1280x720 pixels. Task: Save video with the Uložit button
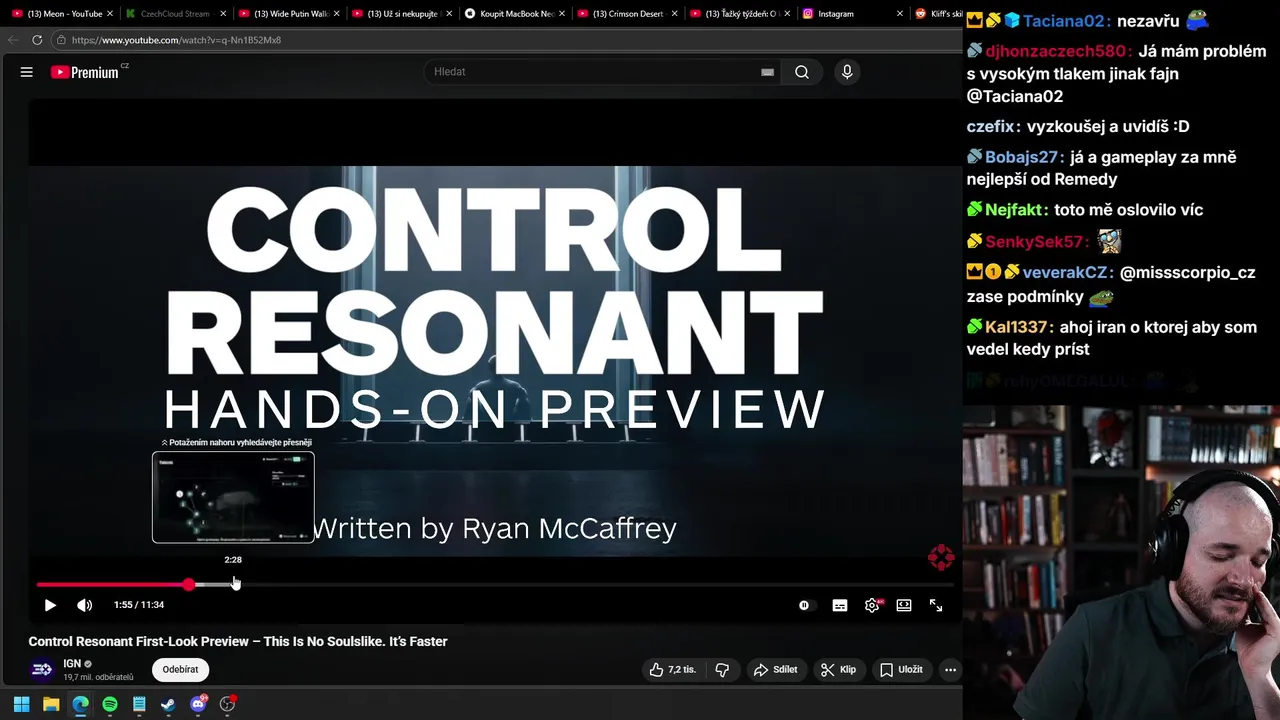901,670
